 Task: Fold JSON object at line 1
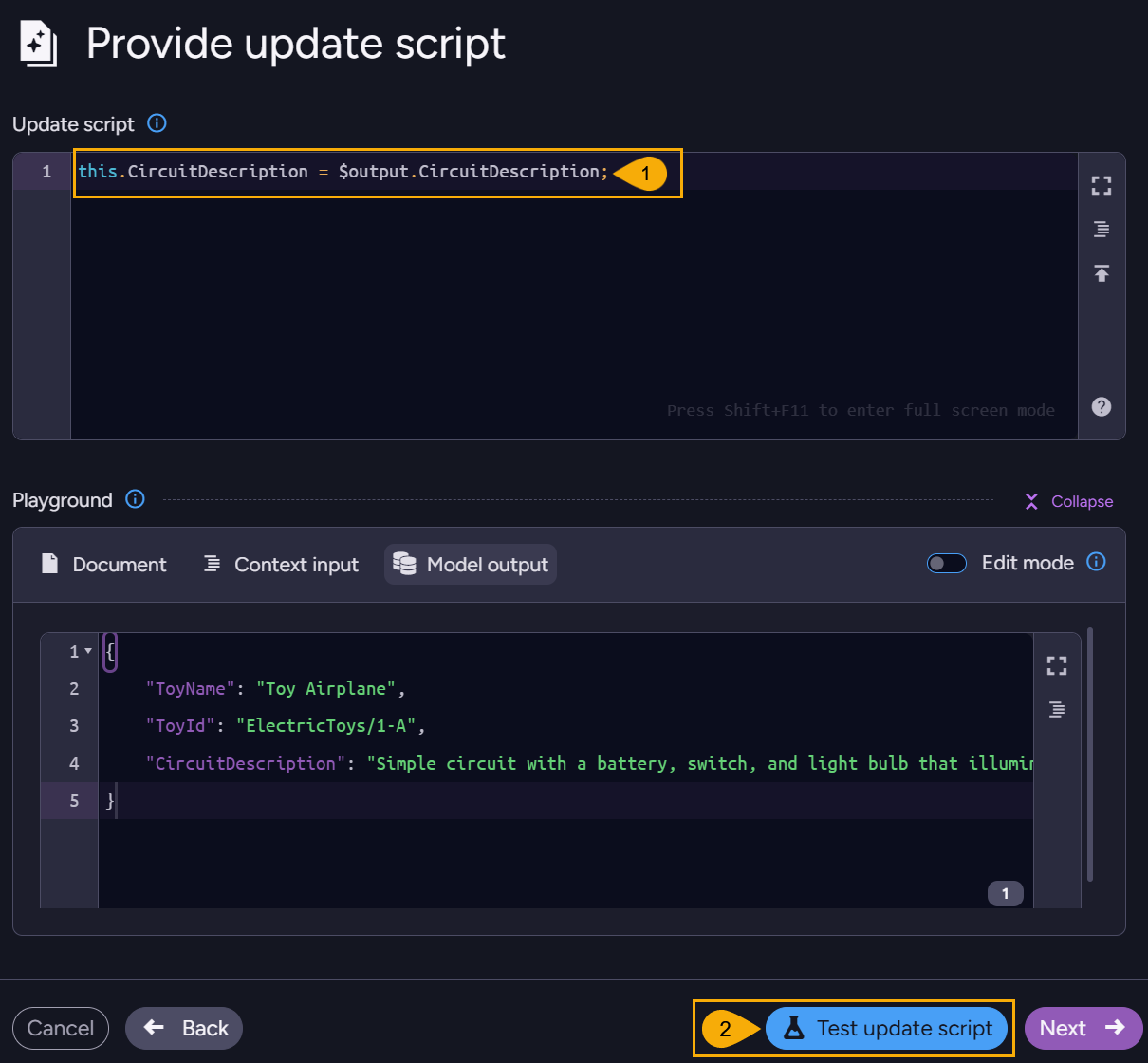coord(88,651)
